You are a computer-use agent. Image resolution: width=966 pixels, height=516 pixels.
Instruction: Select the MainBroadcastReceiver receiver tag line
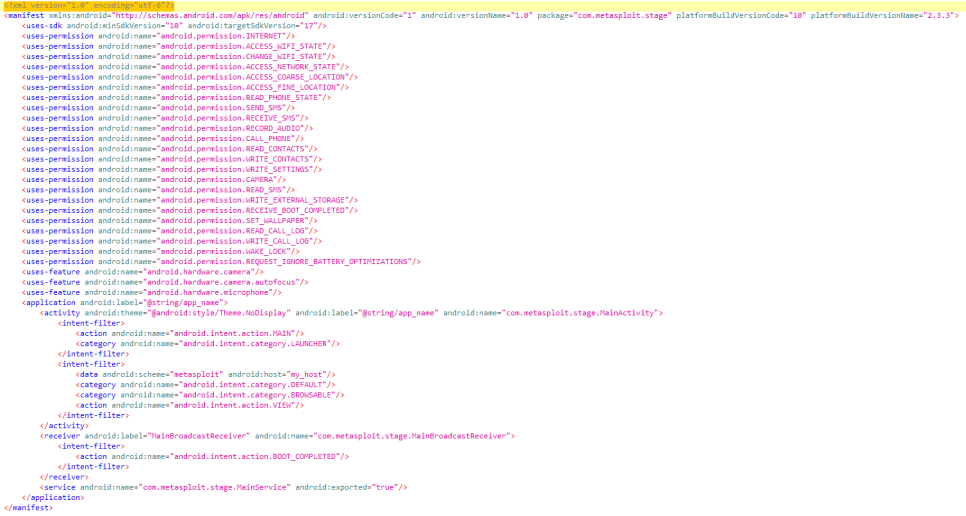point(277,437)
